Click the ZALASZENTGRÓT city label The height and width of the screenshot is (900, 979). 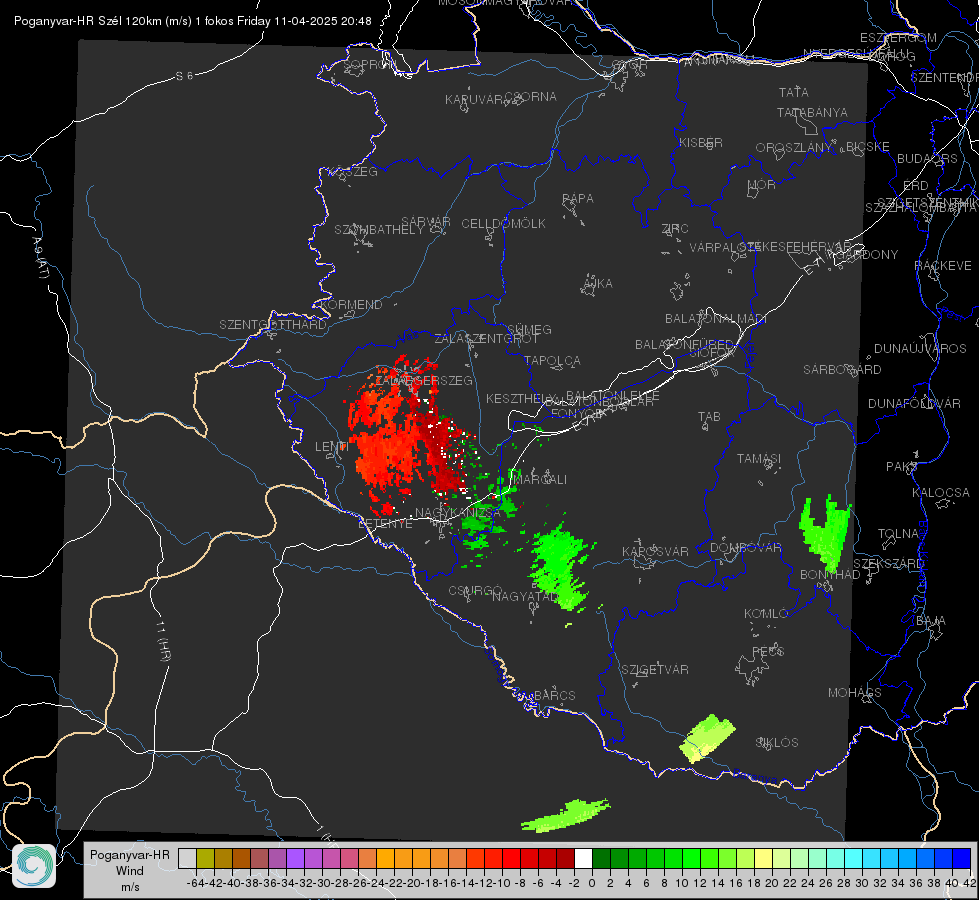click(x=486, y=339)
